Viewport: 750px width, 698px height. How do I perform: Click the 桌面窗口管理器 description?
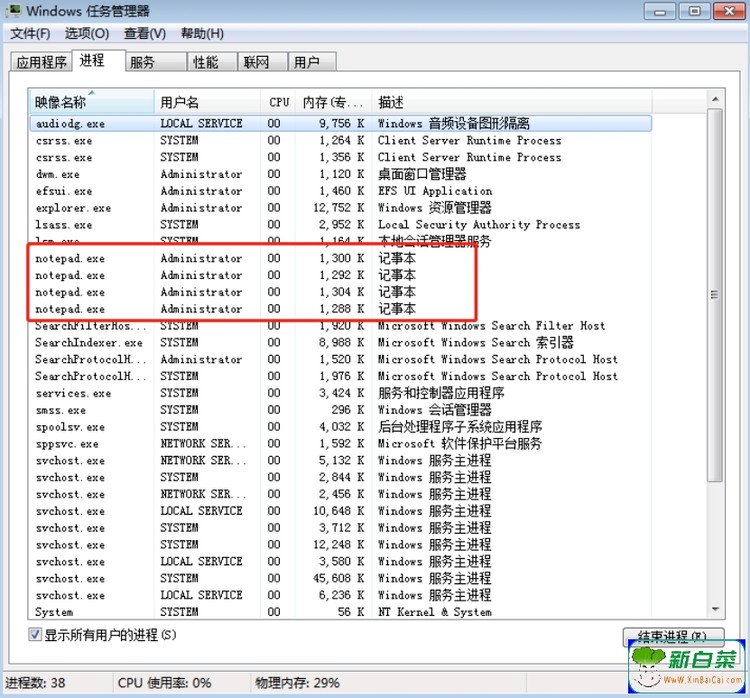[x=422, y=174]
